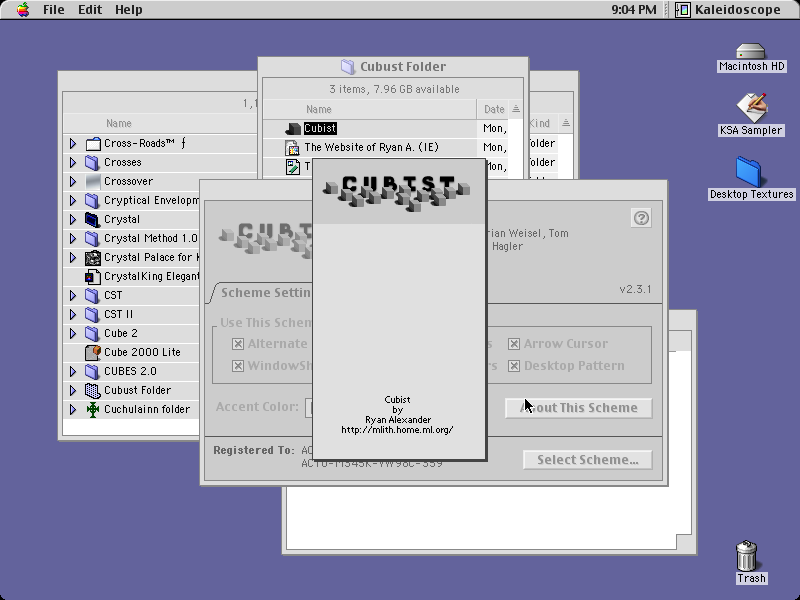The height and width of the screenshot is (600, 800).
Task: Select the Desktop Textures folder icon
Action: click(749, 172)
